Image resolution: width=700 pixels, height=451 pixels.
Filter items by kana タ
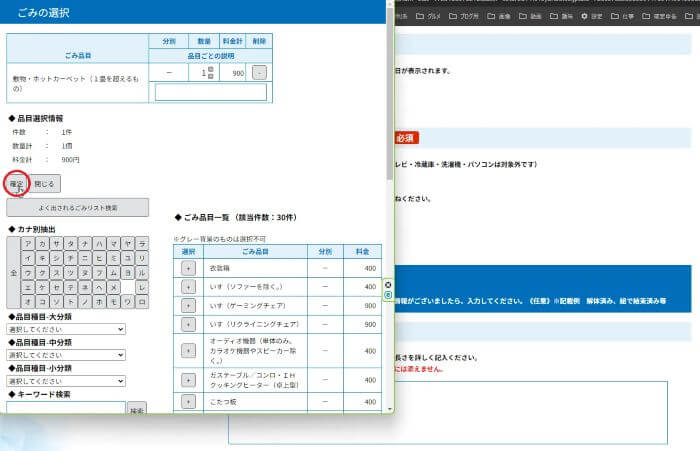71,243
